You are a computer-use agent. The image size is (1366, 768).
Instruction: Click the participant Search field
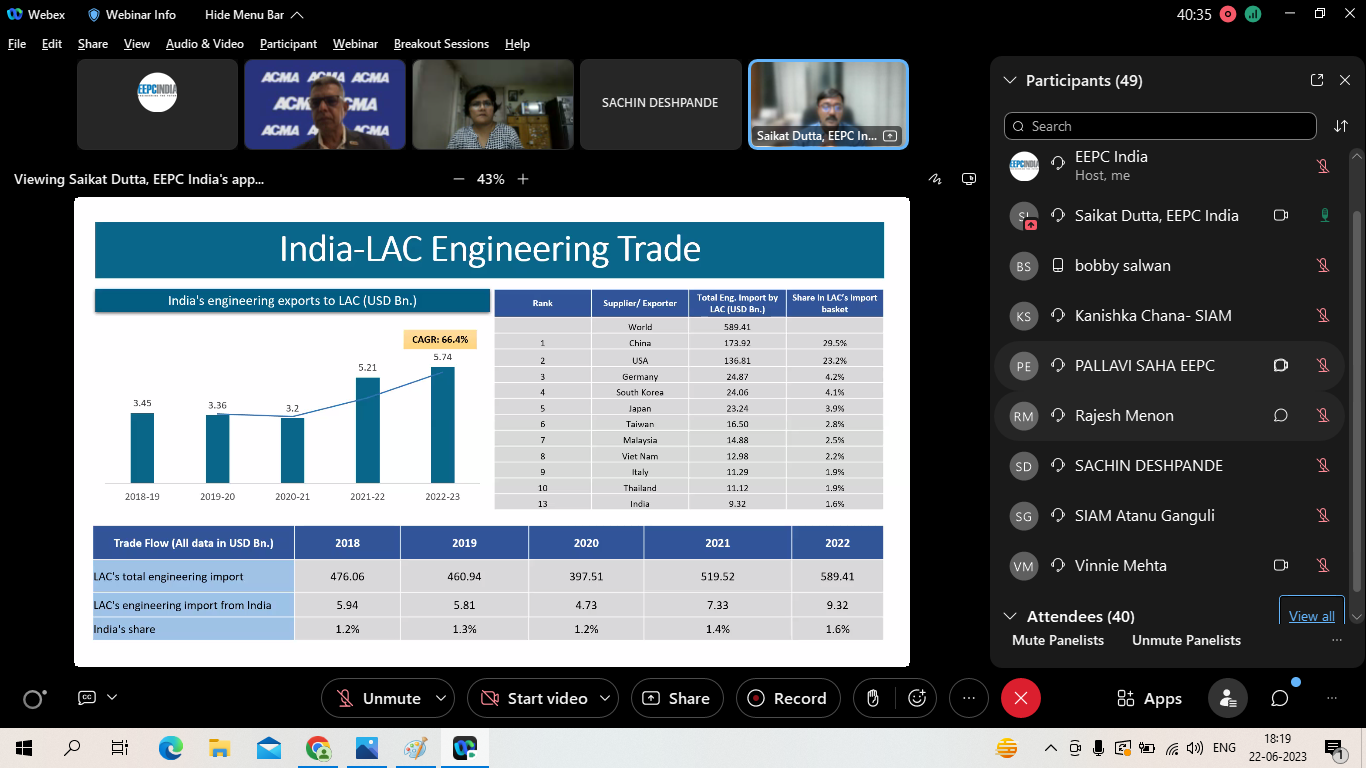pos(1160,126)
